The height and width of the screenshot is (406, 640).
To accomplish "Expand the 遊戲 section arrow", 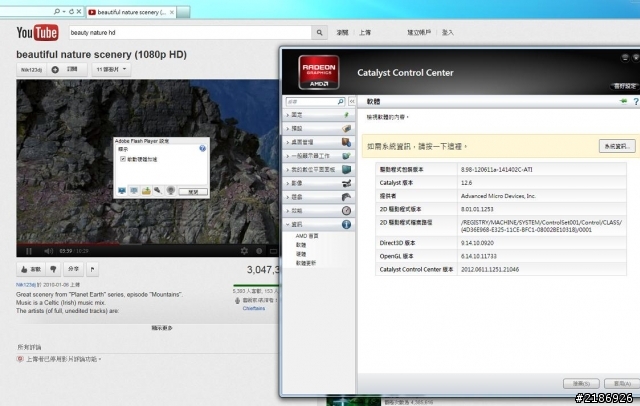I will click(x=287, y=197).
